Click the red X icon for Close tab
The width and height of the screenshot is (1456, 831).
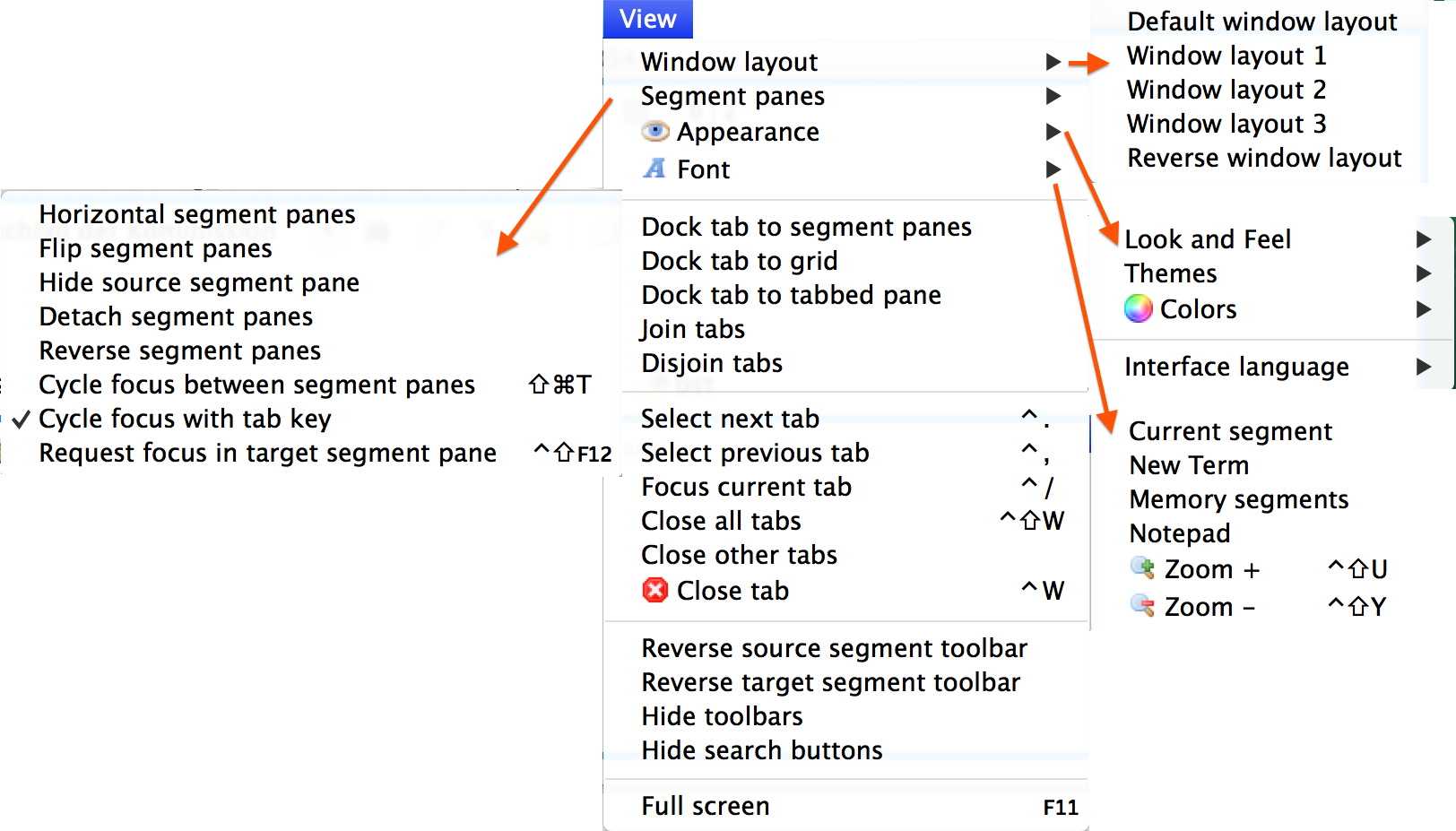[655, 590]
